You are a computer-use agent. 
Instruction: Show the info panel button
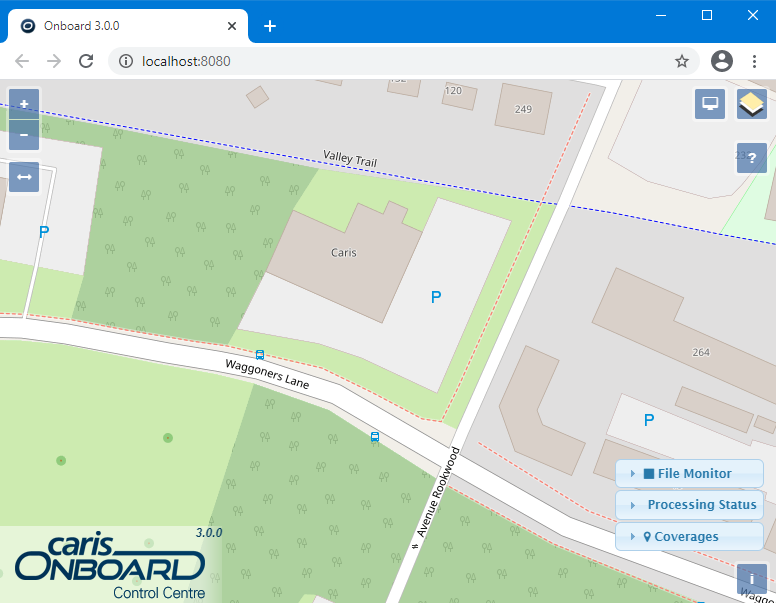tap(751, 579)
